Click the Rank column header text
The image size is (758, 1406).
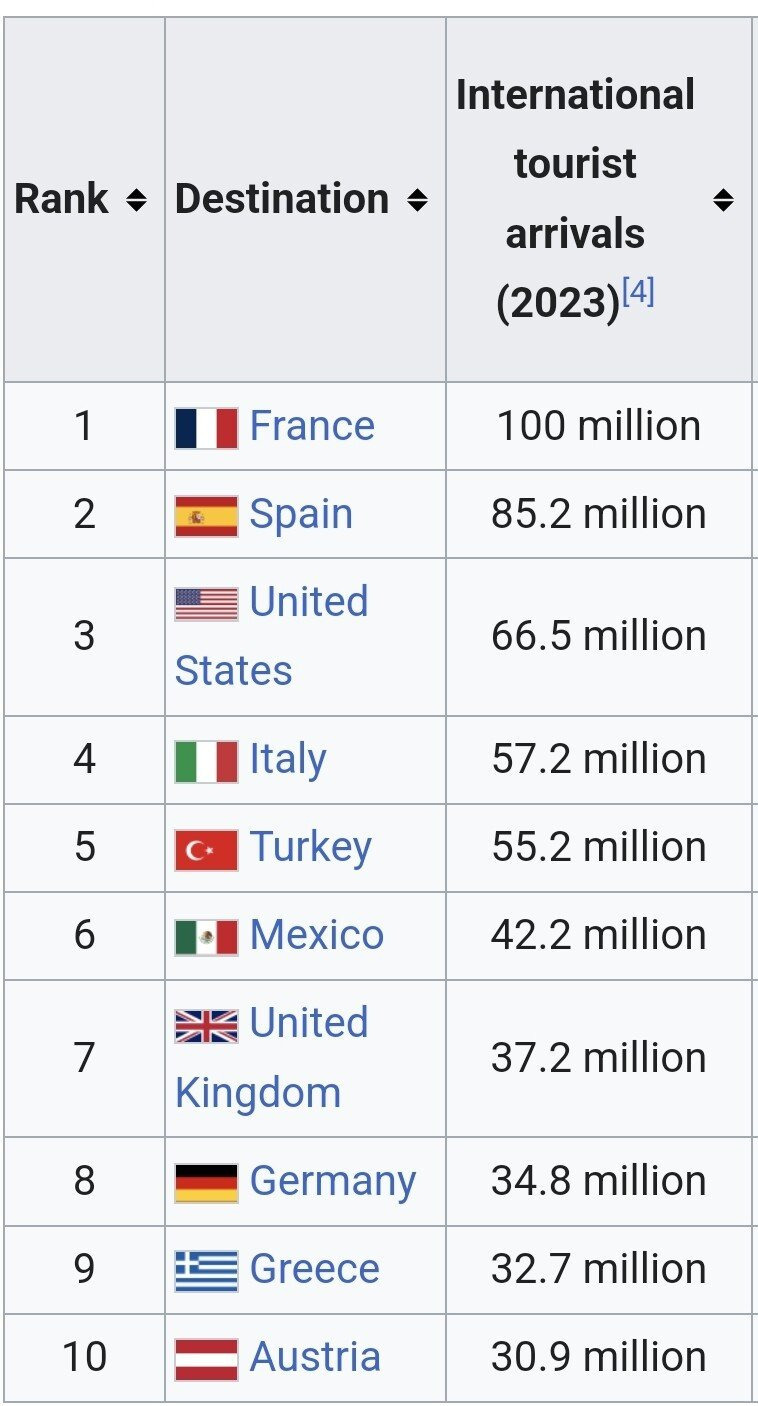[x=61, y=199]
